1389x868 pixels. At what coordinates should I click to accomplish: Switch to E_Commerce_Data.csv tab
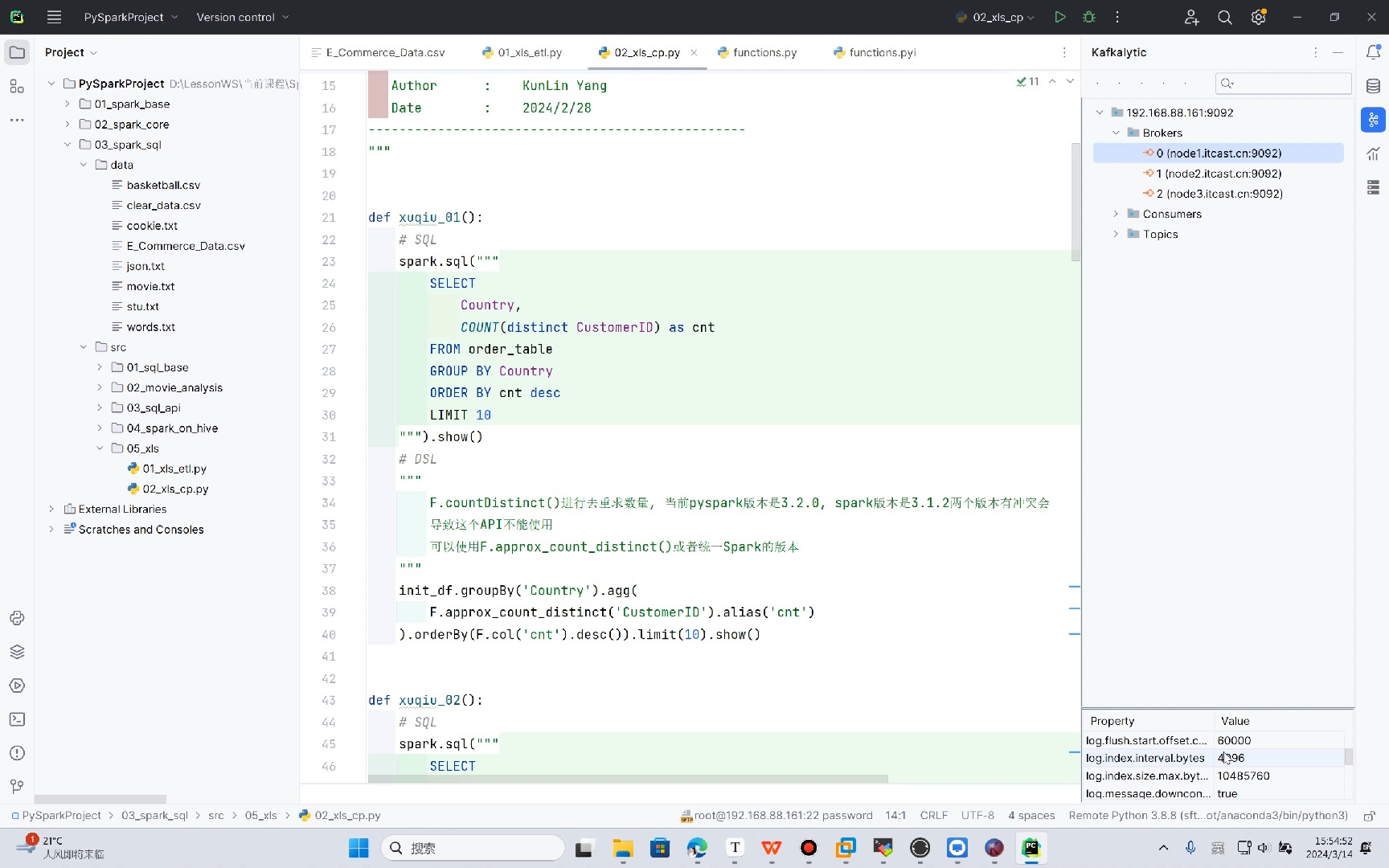point(378,52)
